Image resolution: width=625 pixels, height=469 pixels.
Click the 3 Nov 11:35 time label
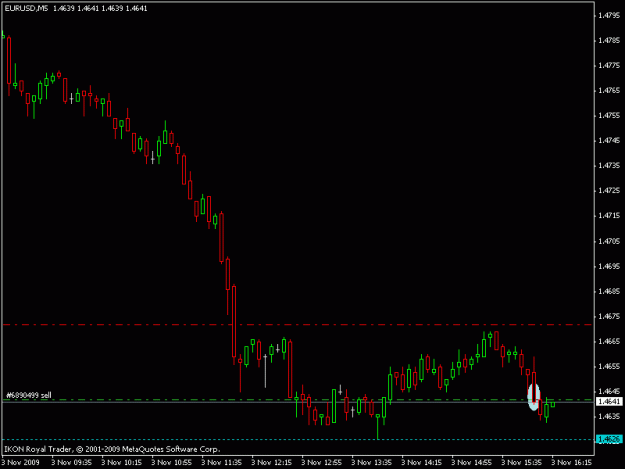click(221, 462)
